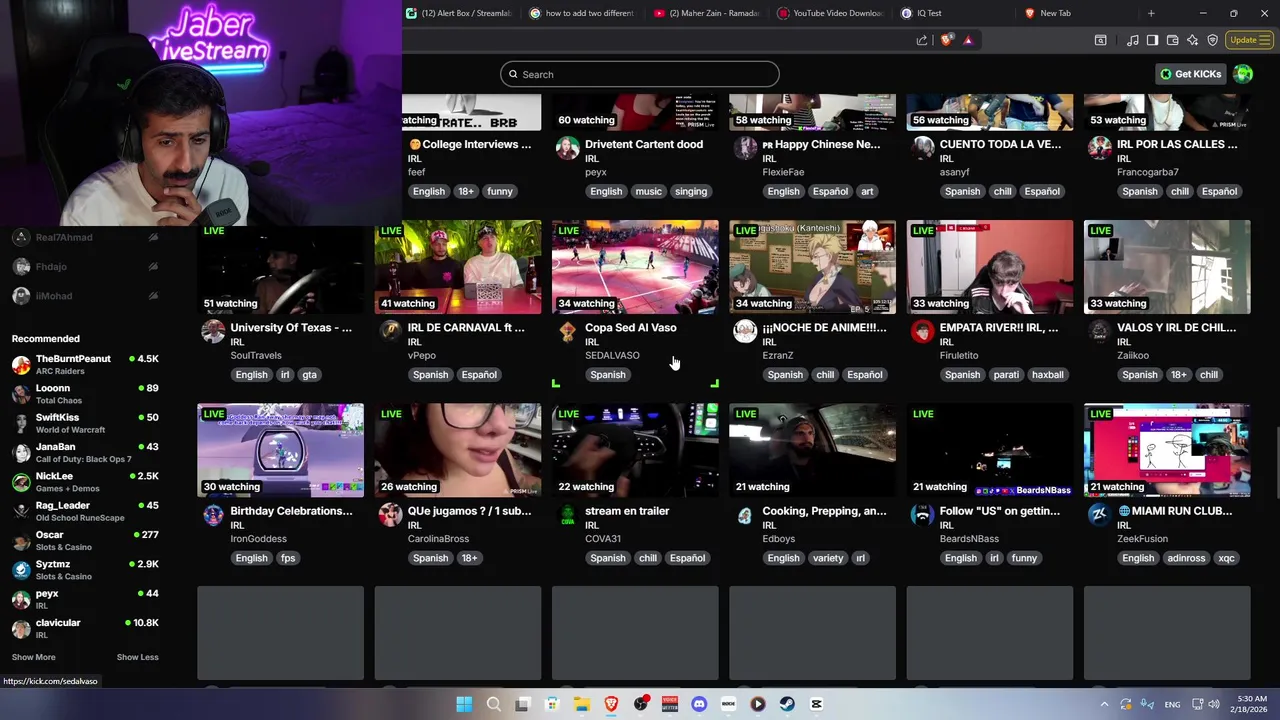Viewport: 1280px width, 720px height.
Task: Open CapCut from the taskbar
Action: point(816,704)
